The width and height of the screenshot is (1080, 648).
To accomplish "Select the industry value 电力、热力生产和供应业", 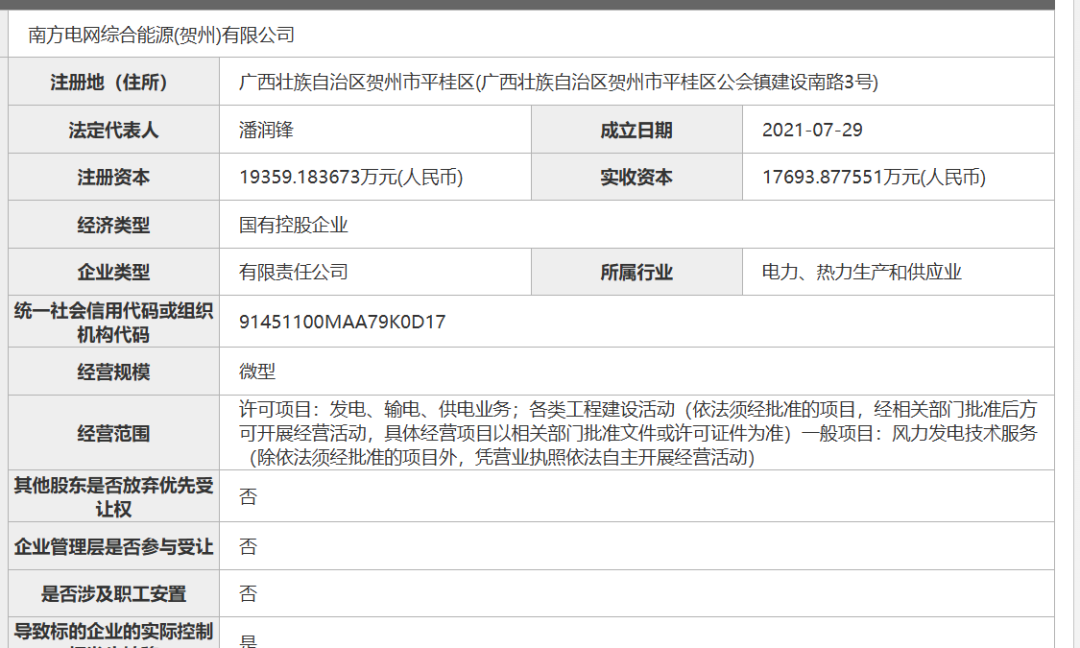I will tap(861, 272).
